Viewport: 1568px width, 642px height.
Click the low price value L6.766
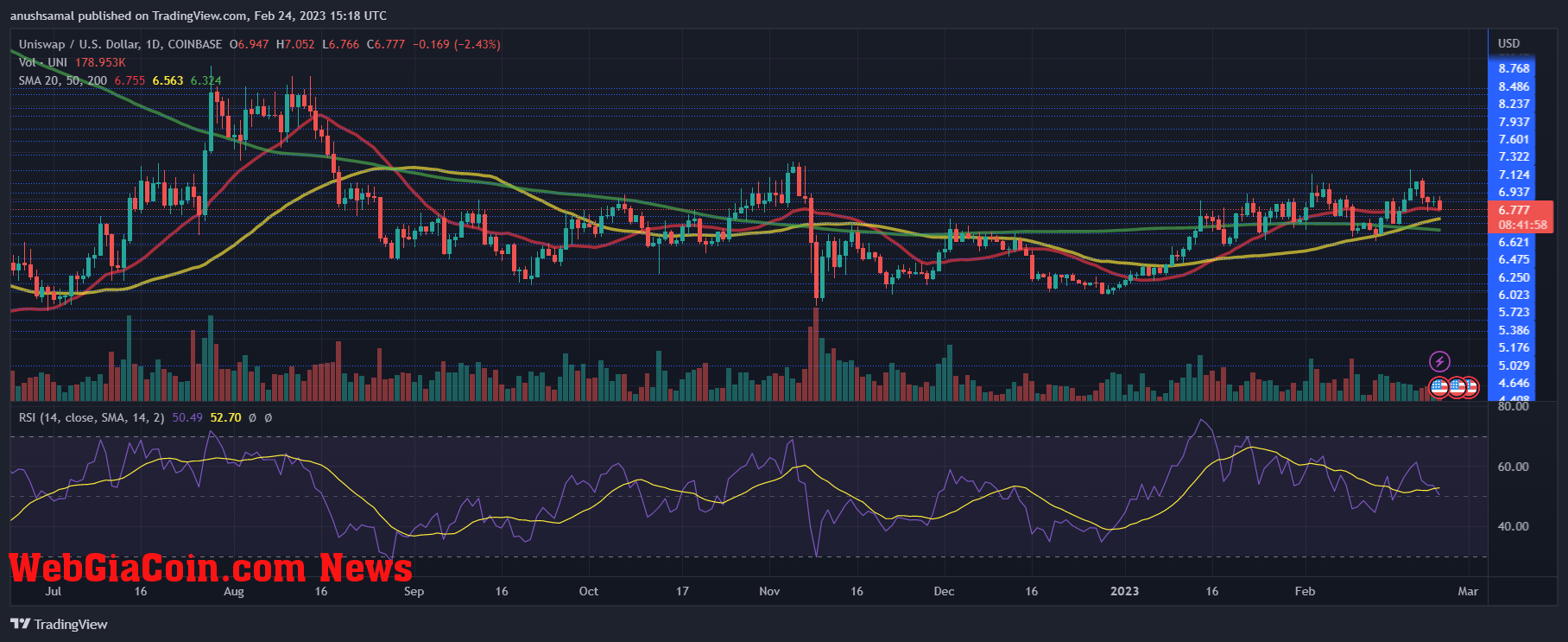pos(340,44)
